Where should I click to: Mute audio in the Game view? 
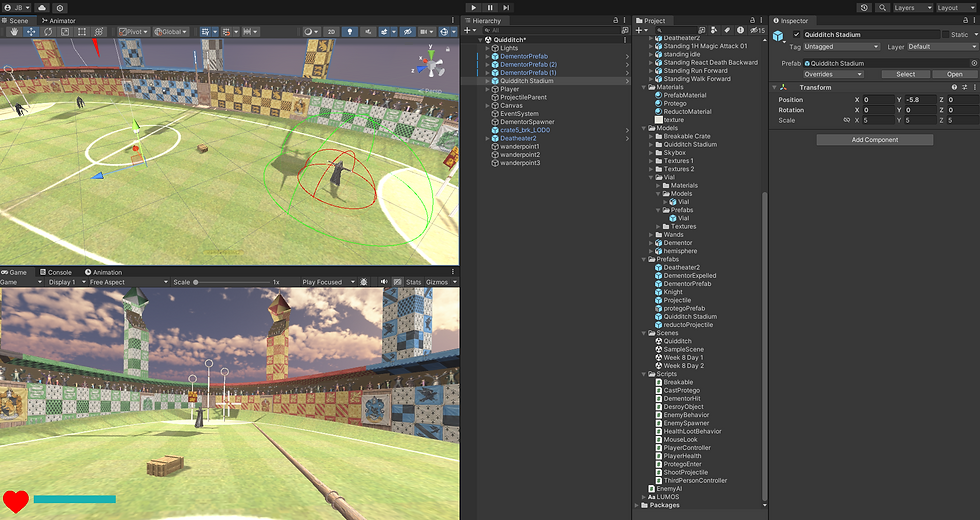tap(384, 282)
